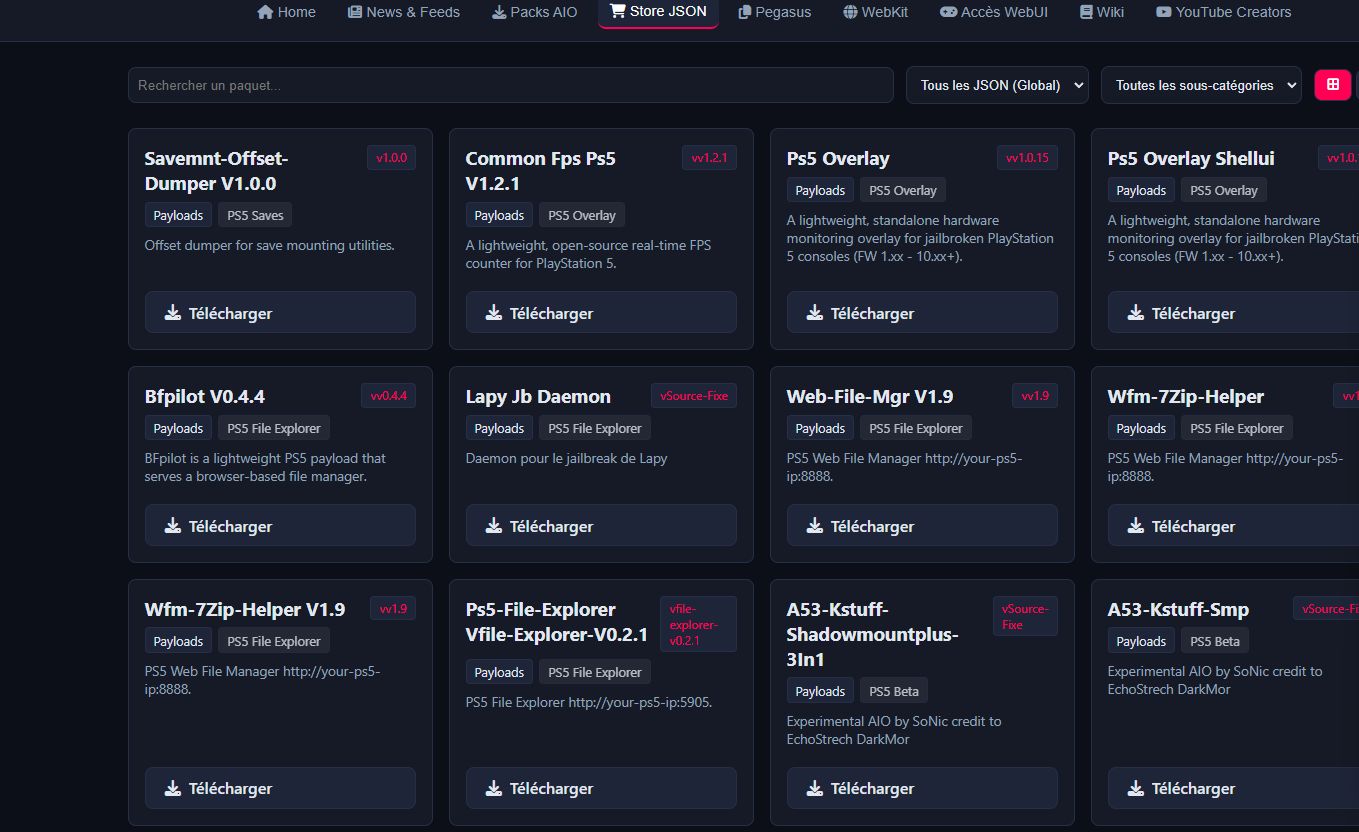Select PS5 Saves tag on Savemnt-Offset-Dumper
Screen dimensions: 1359x832
[x=255, y=215]
